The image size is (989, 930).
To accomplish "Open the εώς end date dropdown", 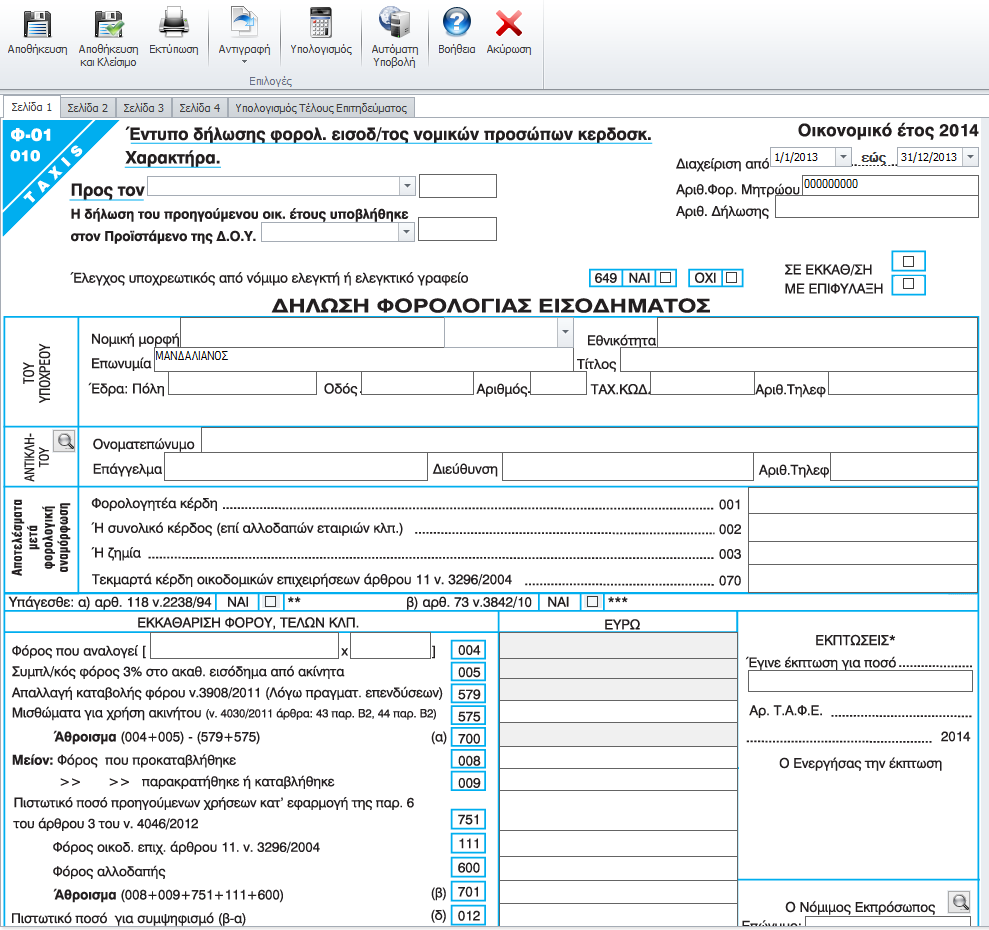I will coord(971,156).
